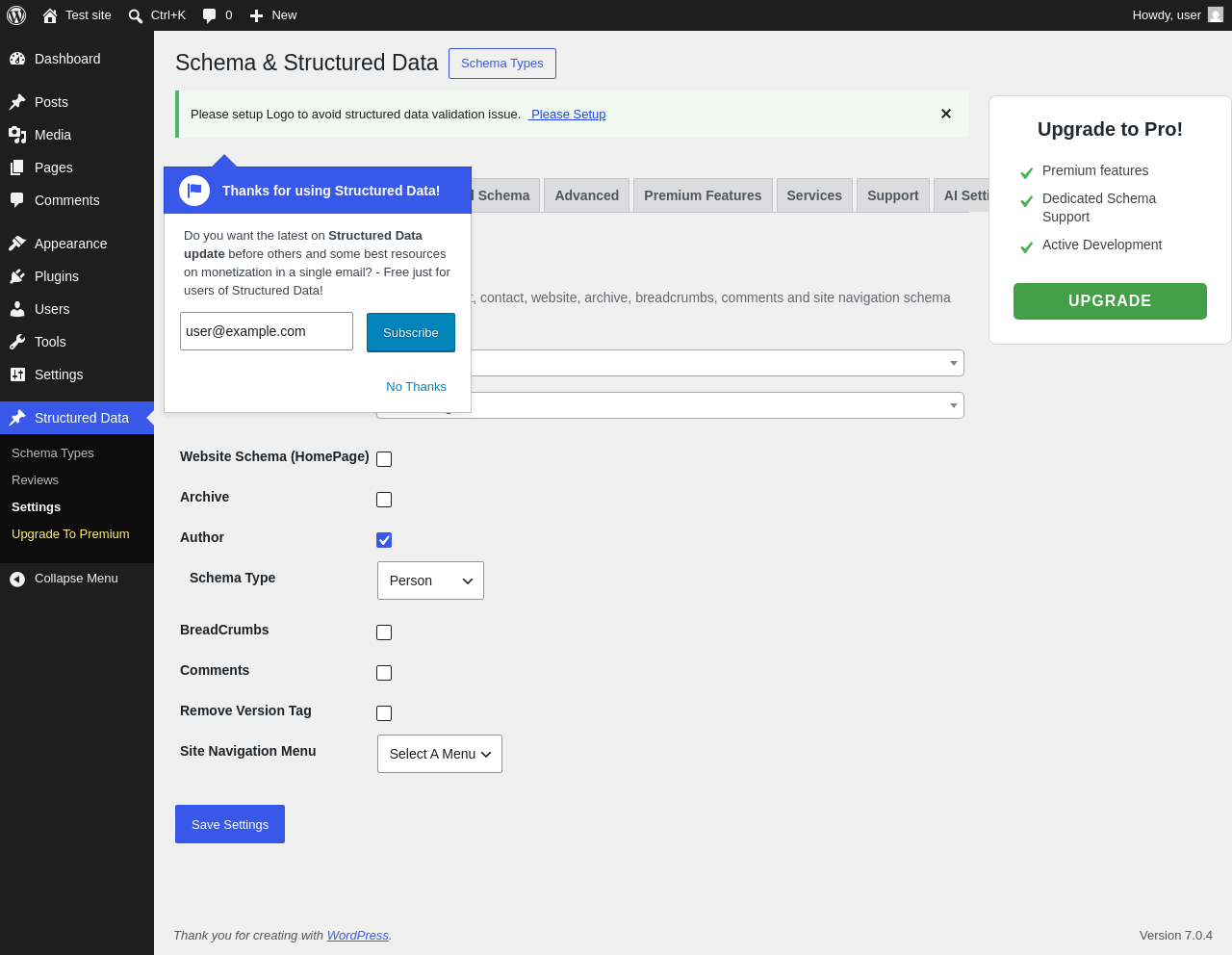Open the Schema Types submenu item
The image size is (1232, 955).
[53, 453]
